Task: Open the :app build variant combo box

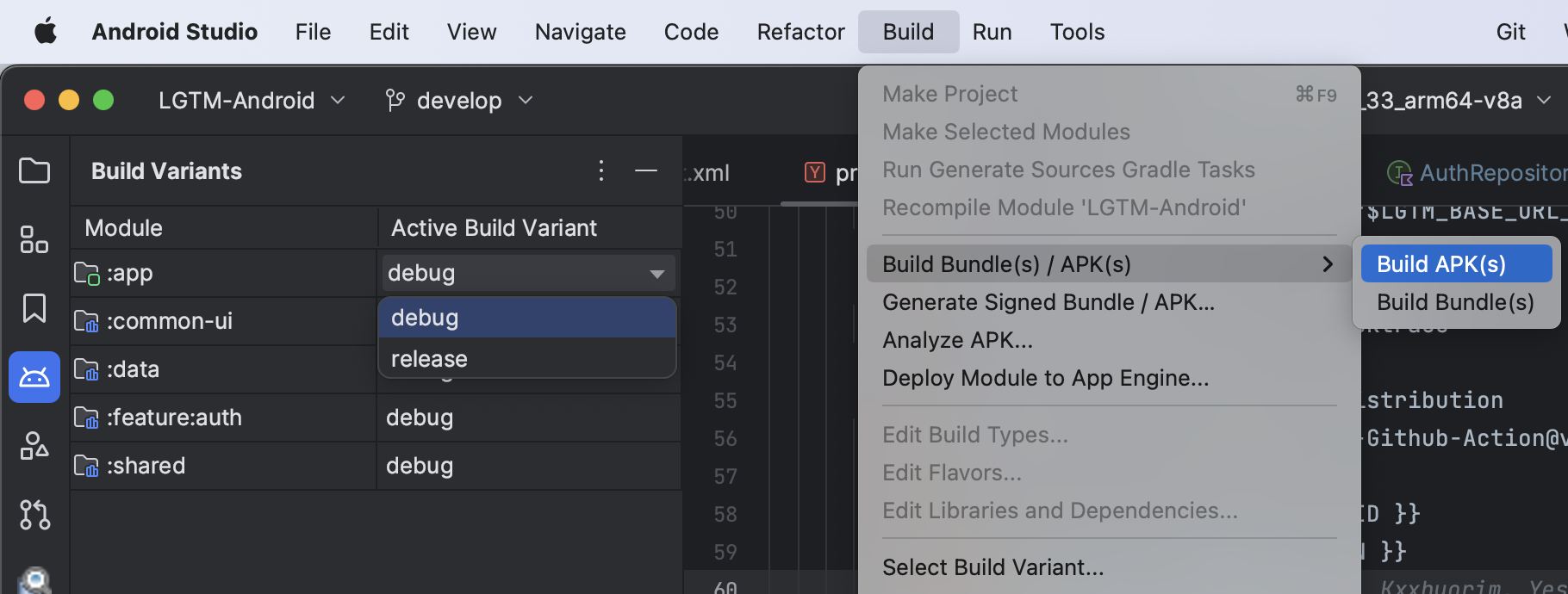Action: pos(527,273)
